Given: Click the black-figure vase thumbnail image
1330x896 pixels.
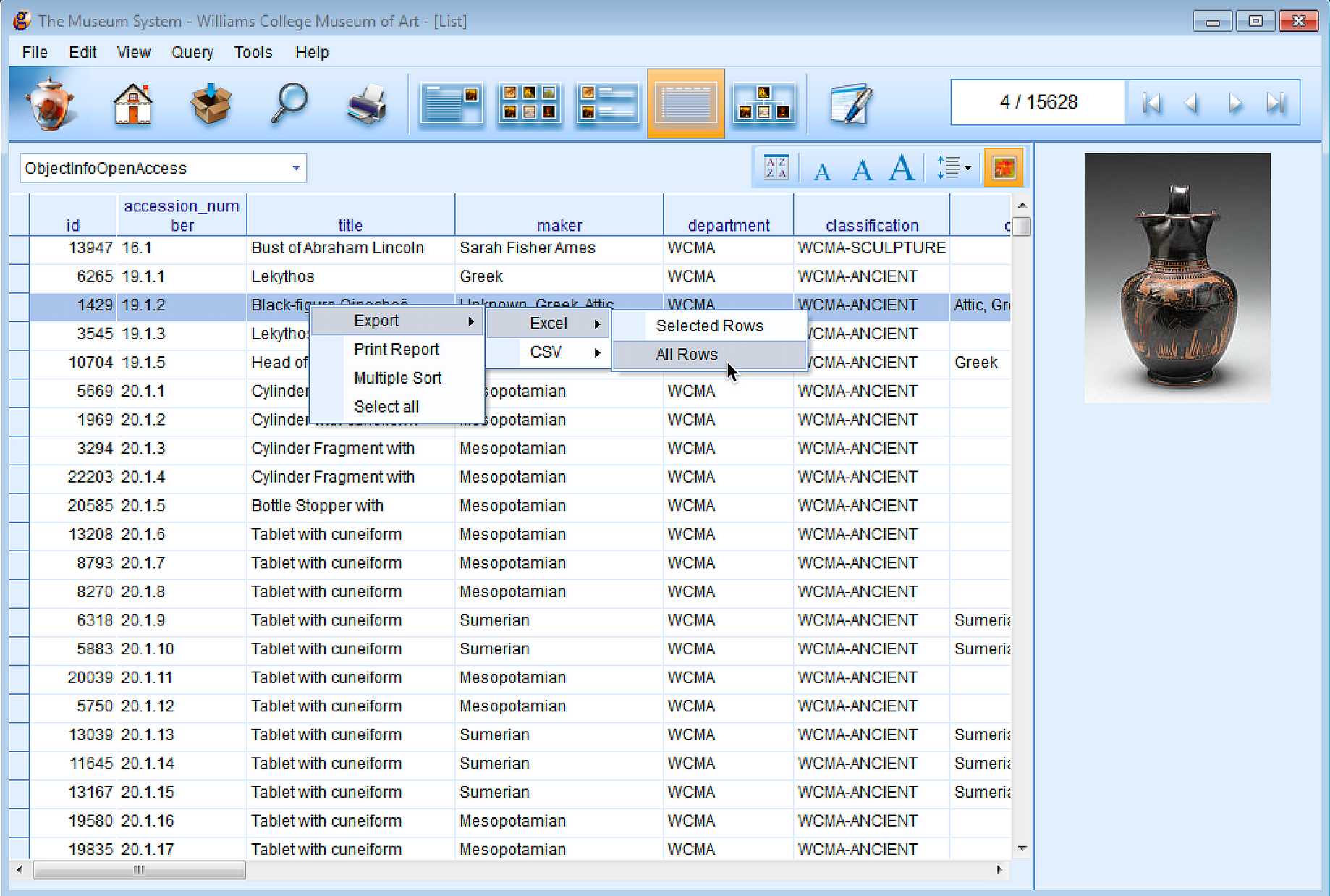Looking at the screenshot, I should (x=1177, y=278).
